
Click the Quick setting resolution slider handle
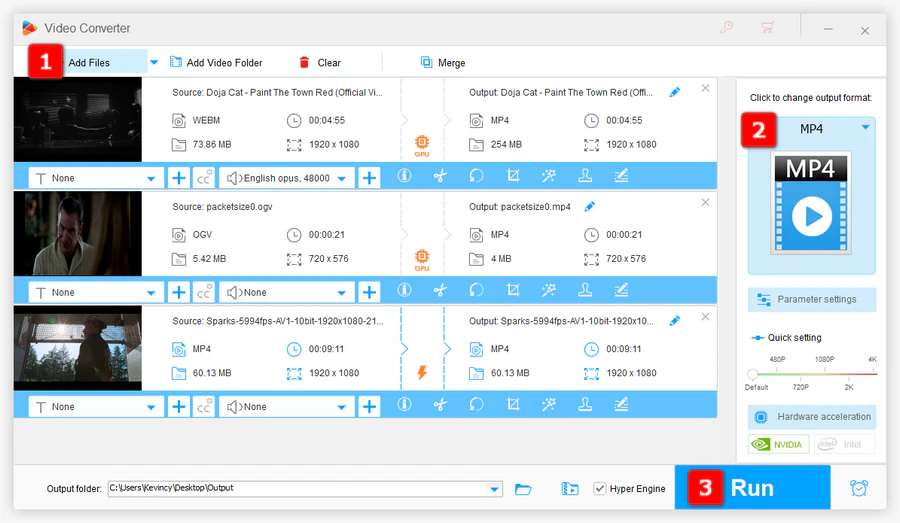point(752,374)
